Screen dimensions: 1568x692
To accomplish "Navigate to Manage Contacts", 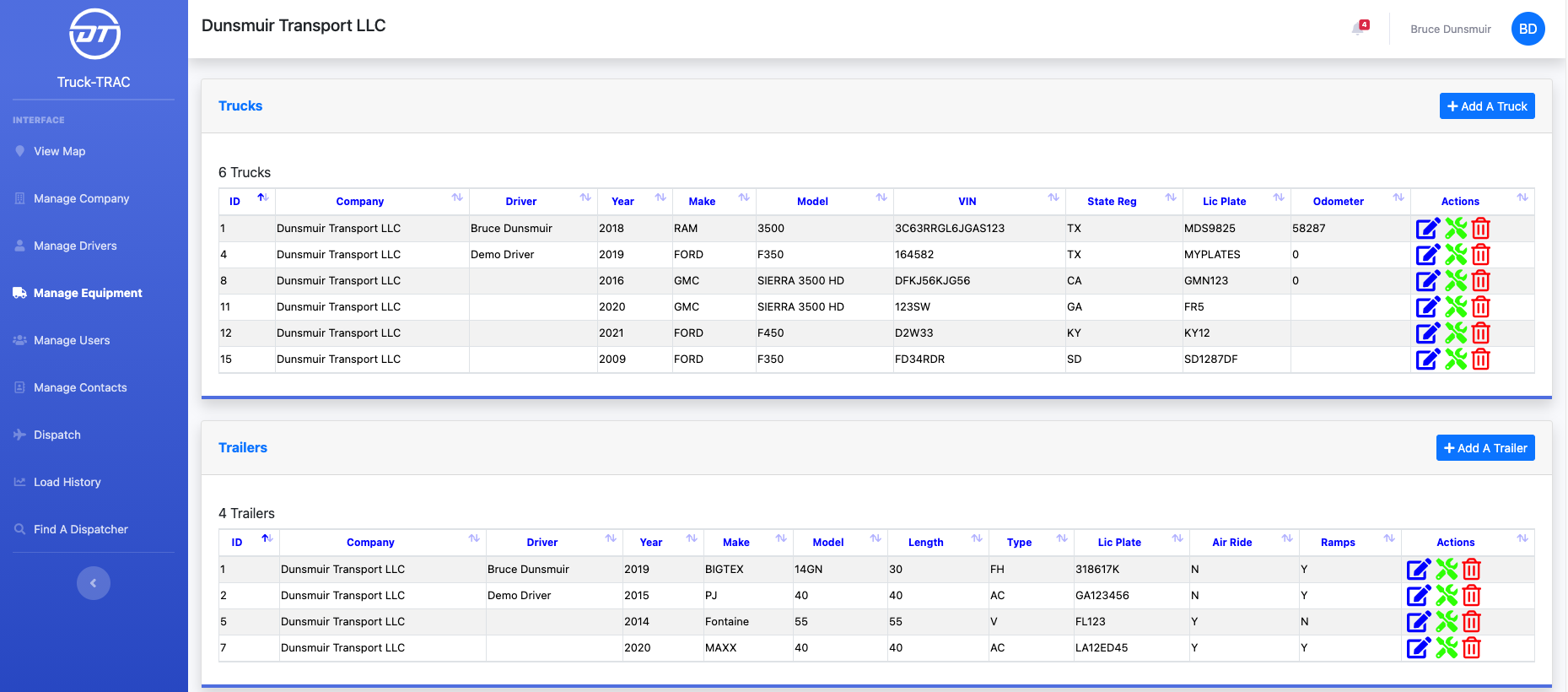I will coord(80,387).
